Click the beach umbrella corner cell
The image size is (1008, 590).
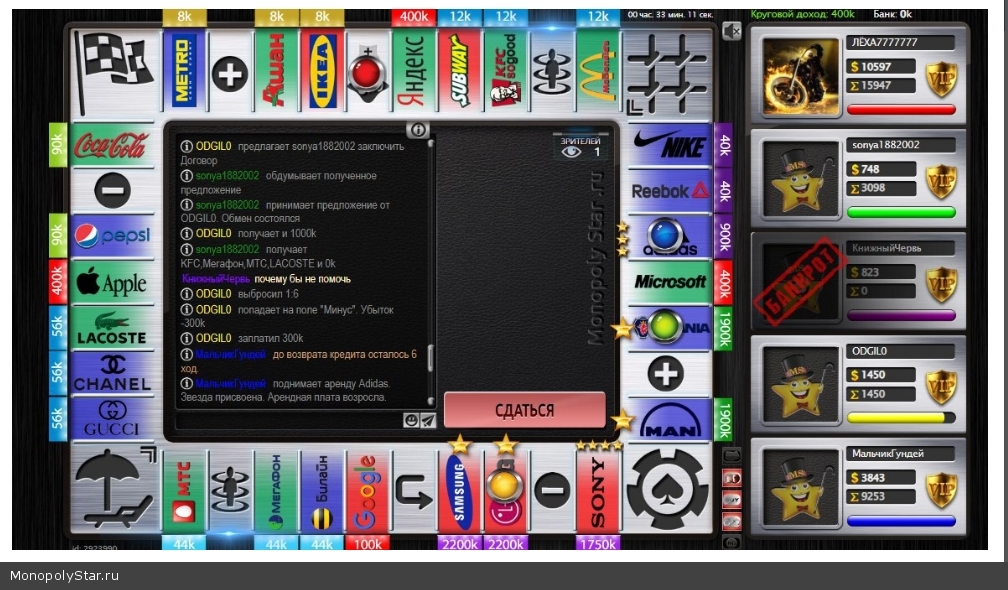point(115,490)
